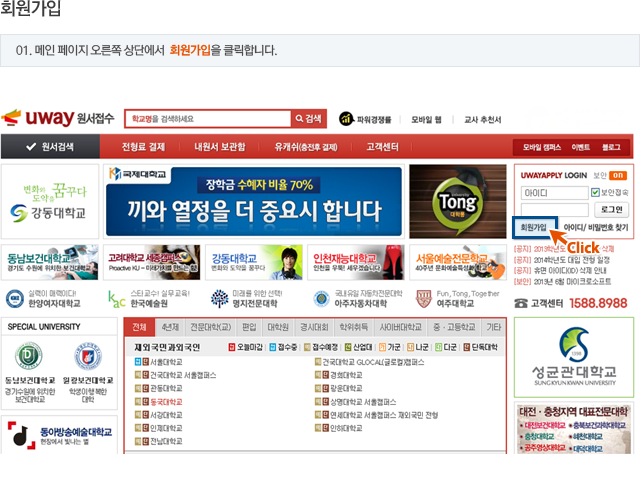The height and width of the screenshot is (493, 640).
Task: Focus the 학교명 search input field
Action: (x=208, y=119)
